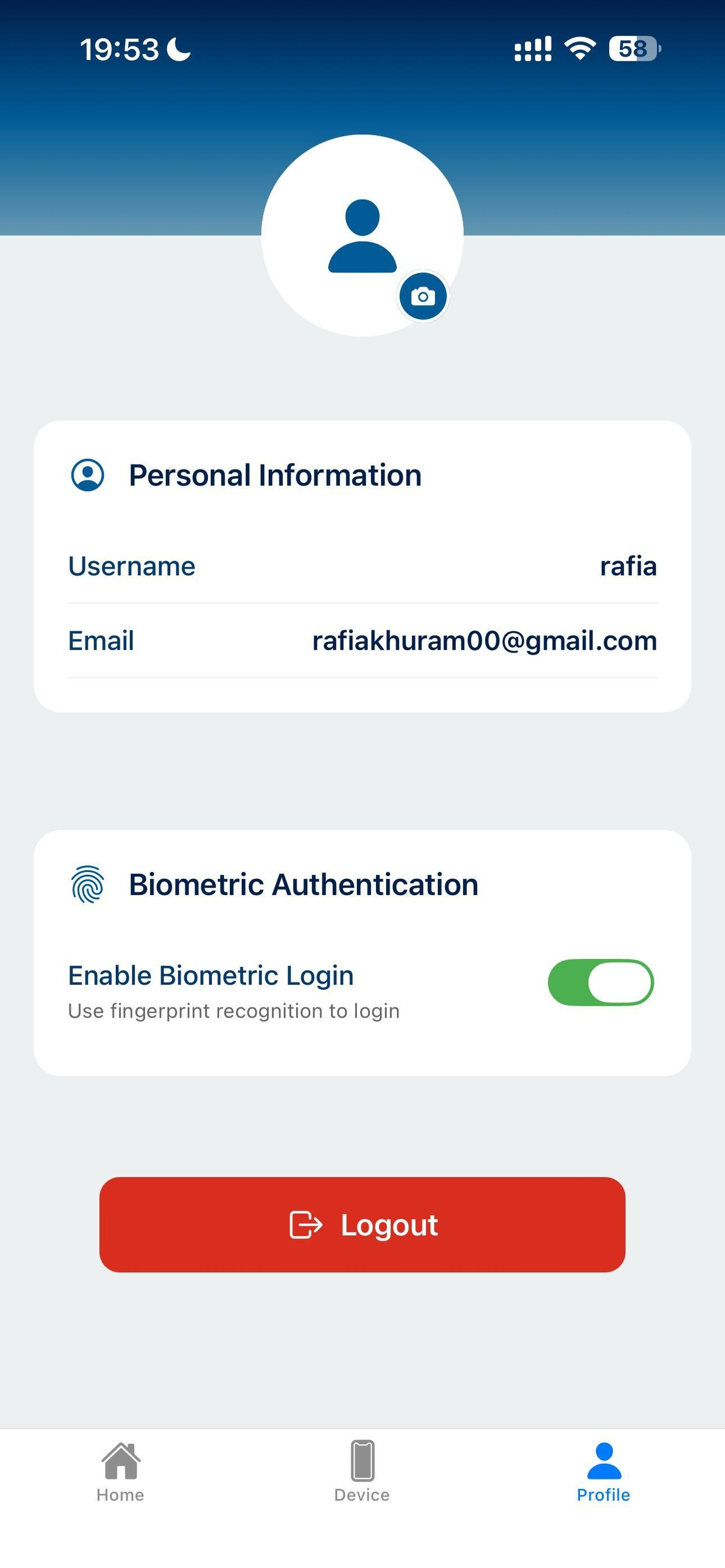Tap the house icon in bottom bar

click(120, 1460)
